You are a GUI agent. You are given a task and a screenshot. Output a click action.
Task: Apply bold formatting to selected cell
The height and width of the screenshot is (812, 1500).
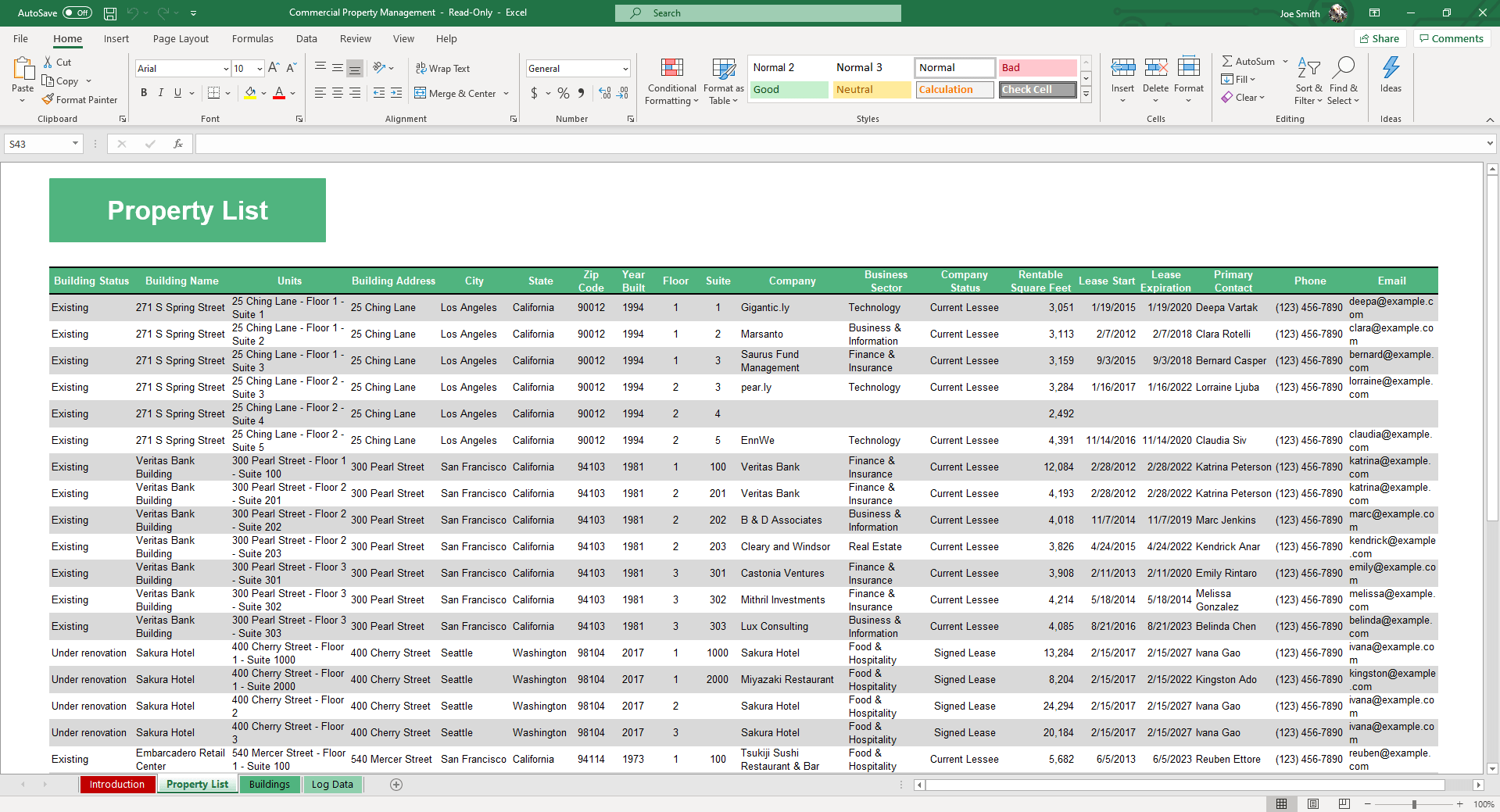coord(144,92)
